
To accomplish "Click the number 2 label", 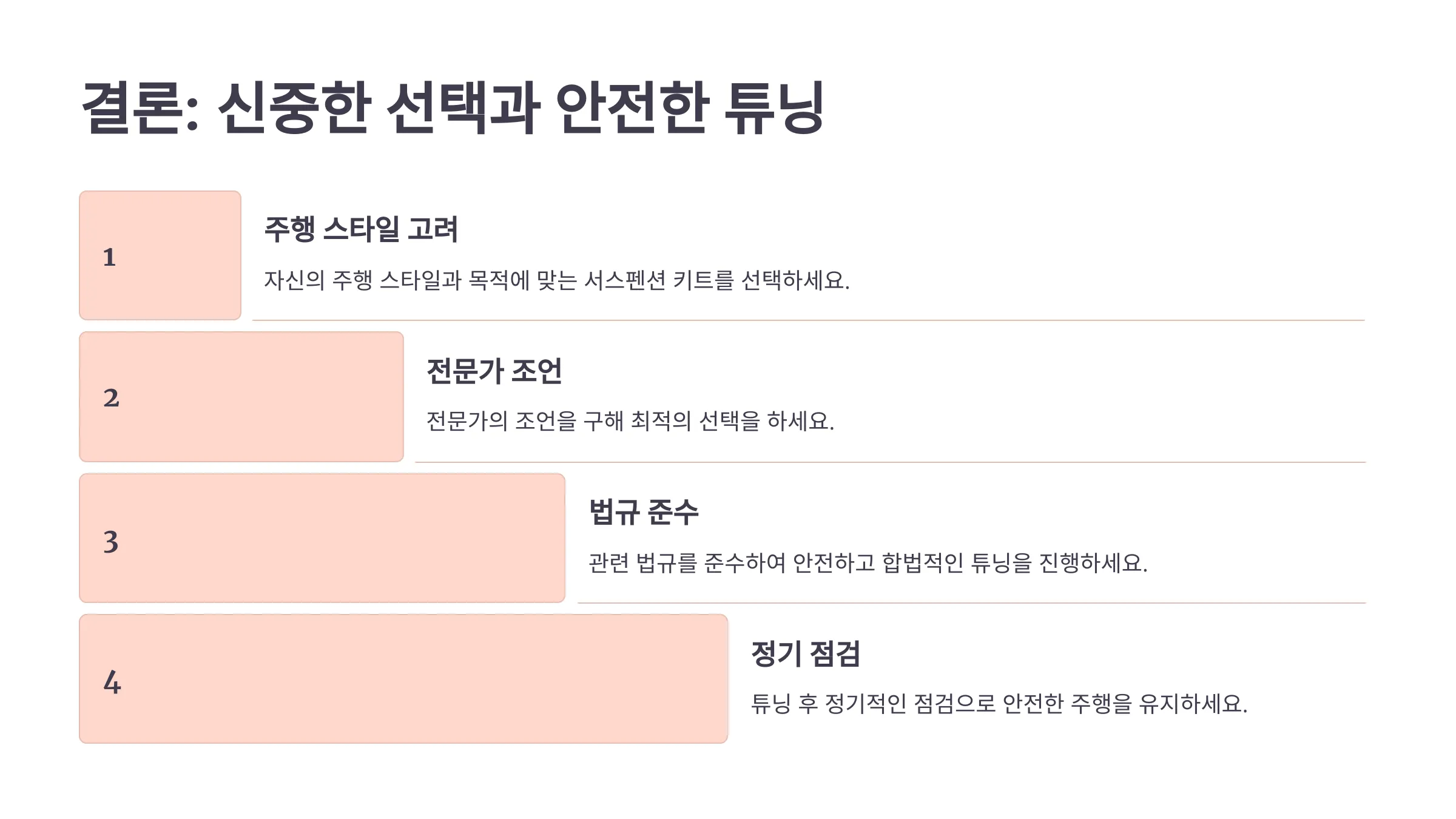I will click(x=111, y=398).
